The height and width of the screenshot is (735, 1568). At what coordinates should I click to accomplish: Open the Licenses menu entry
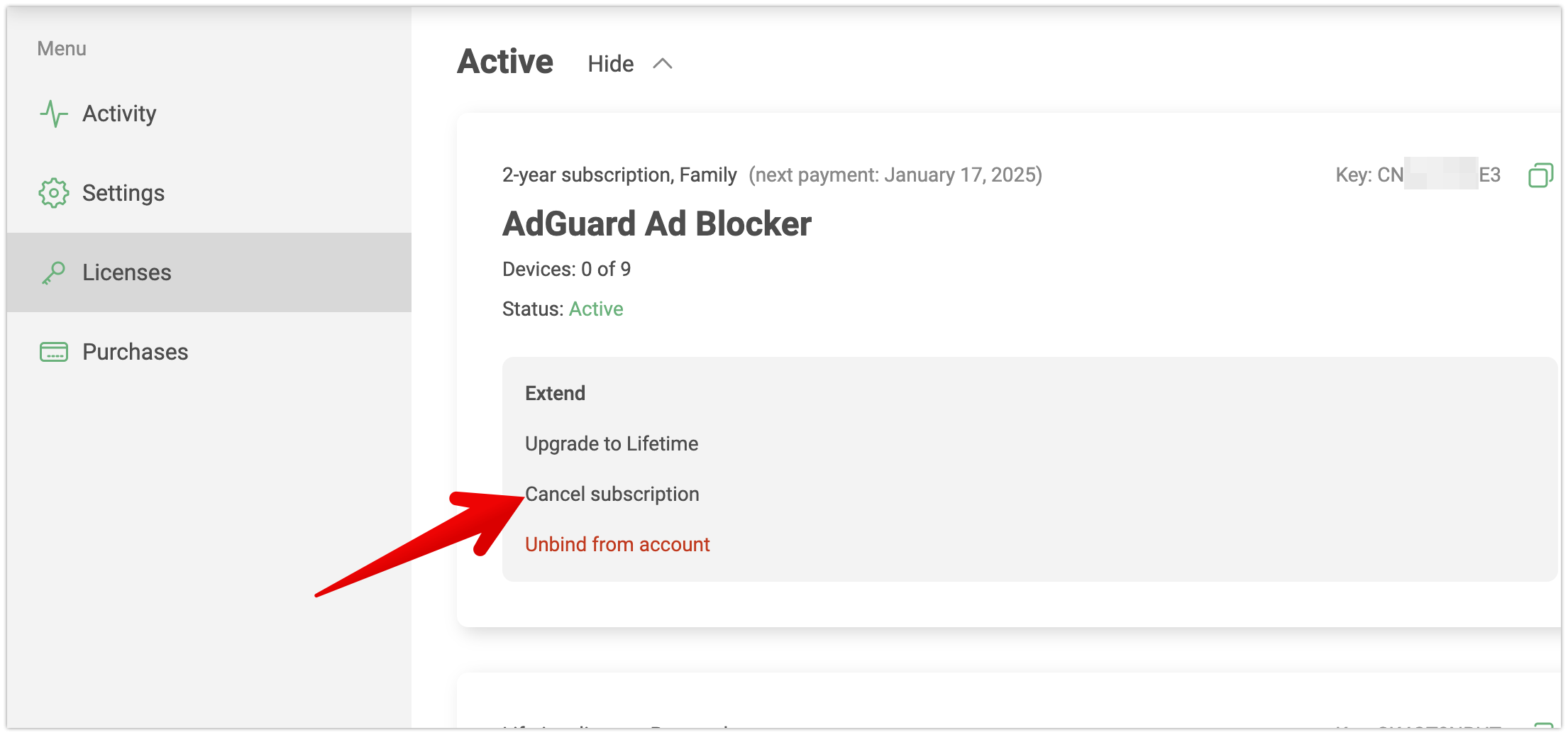tap(127, 272)
